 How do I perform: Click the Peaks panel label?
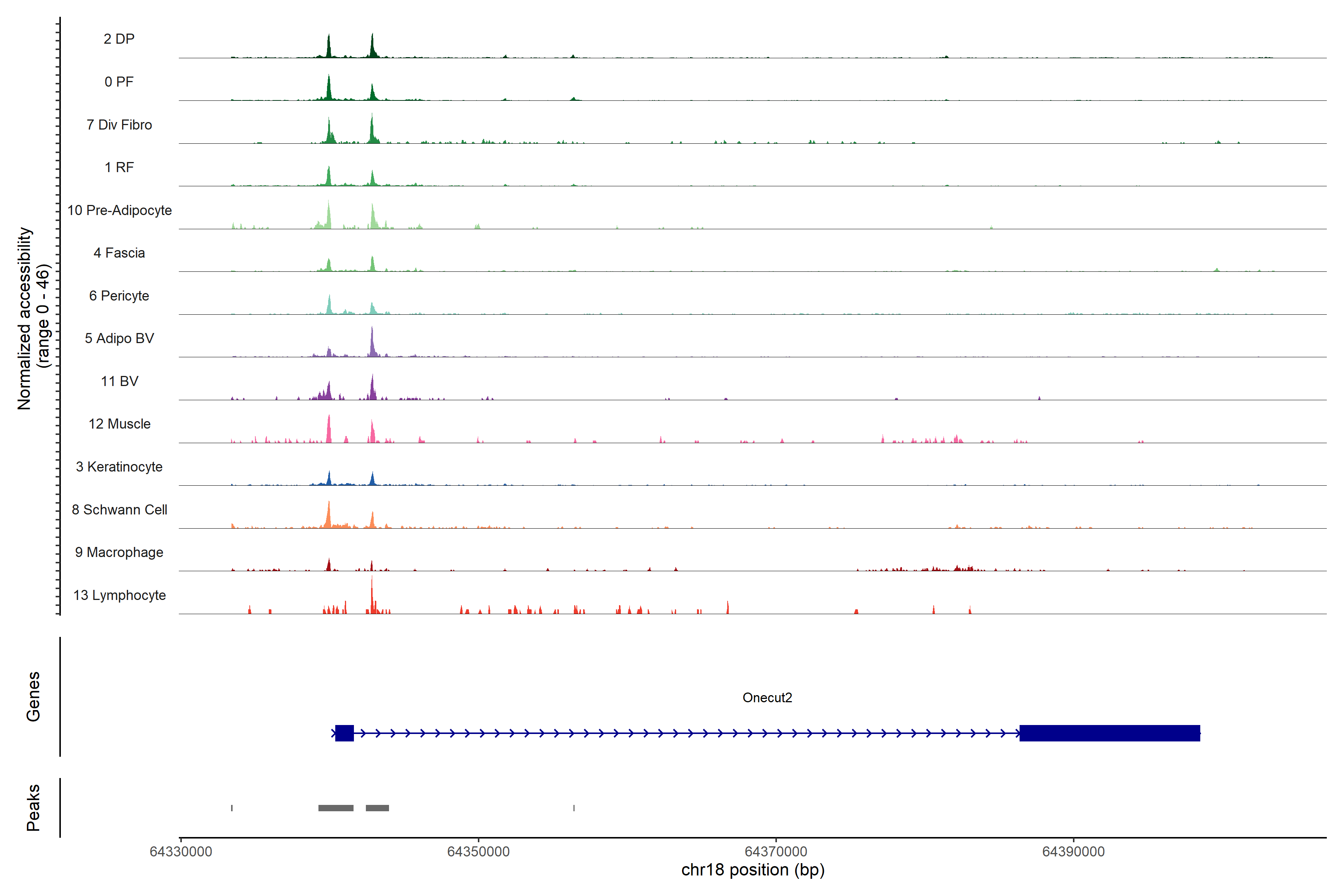[x=33, y=808]
